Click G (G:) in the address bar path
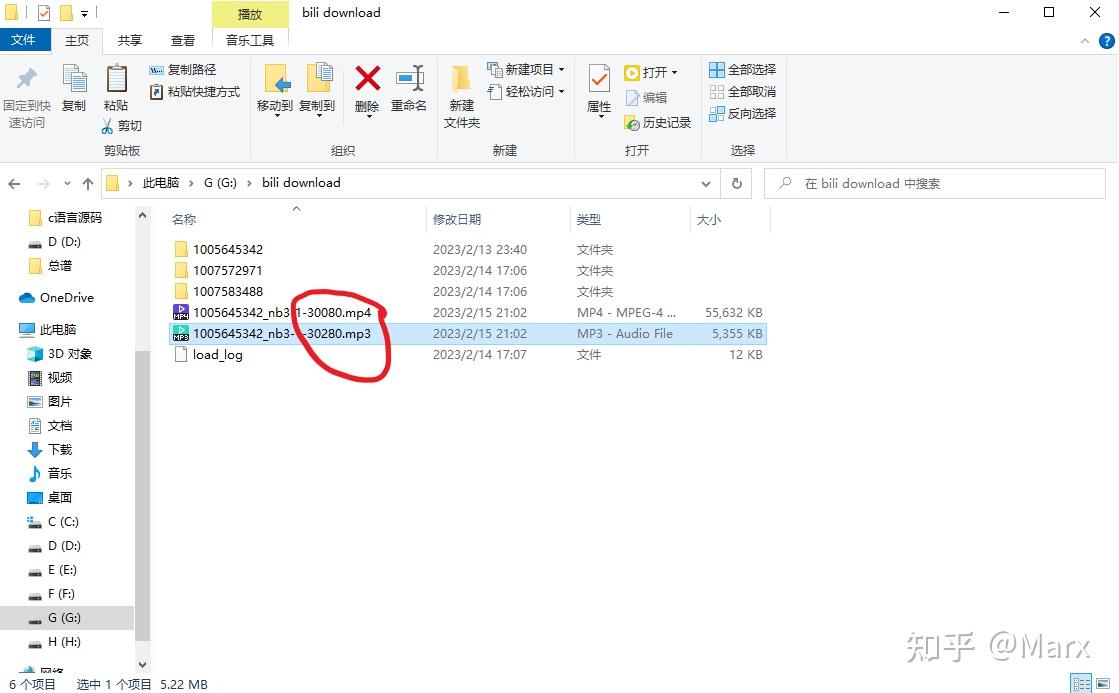The width and height of the screenshot is (1119, 693). [220, 183]
